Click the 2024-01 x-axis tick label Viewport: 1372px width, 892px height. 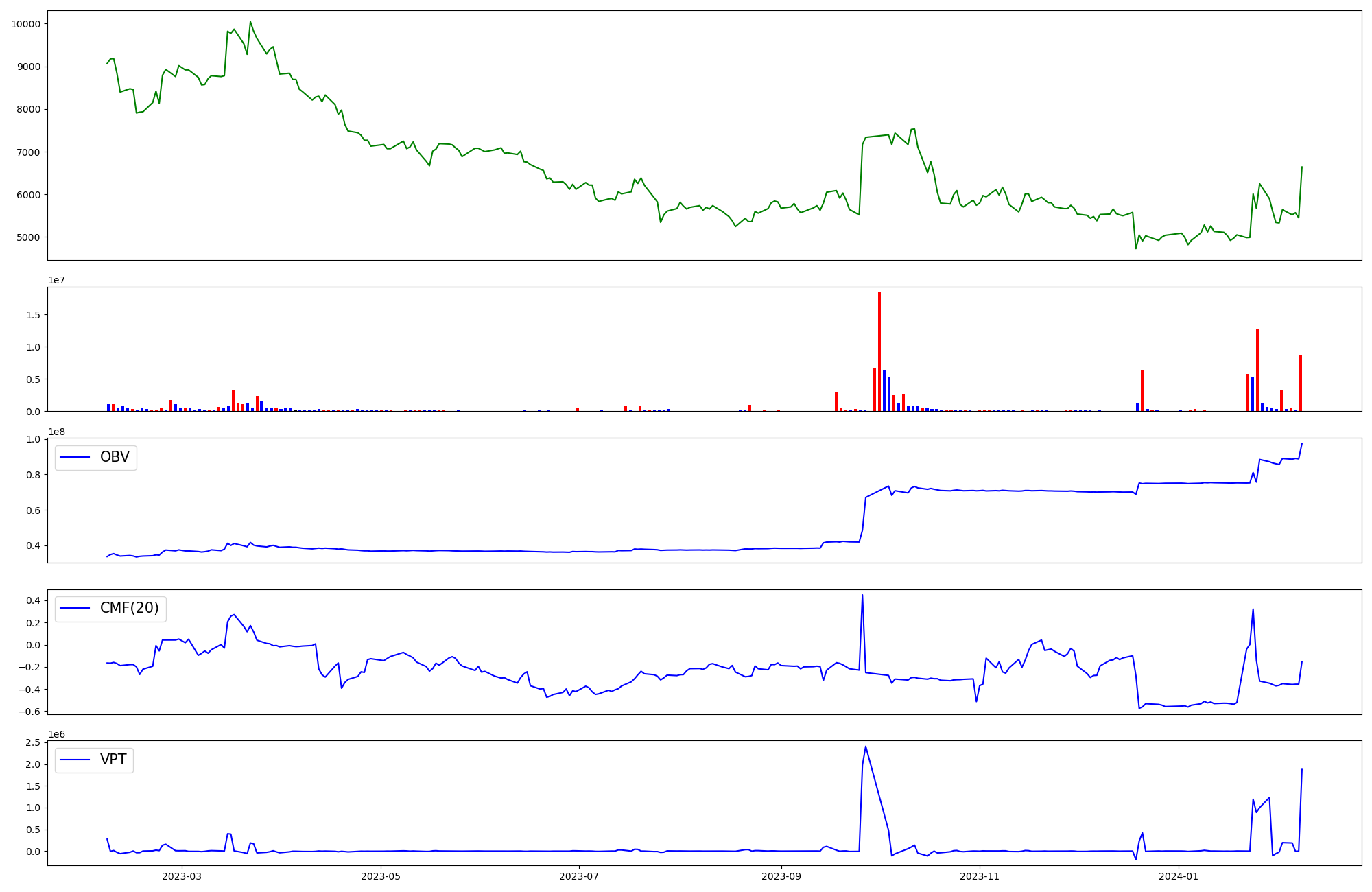pos(1179,876)
